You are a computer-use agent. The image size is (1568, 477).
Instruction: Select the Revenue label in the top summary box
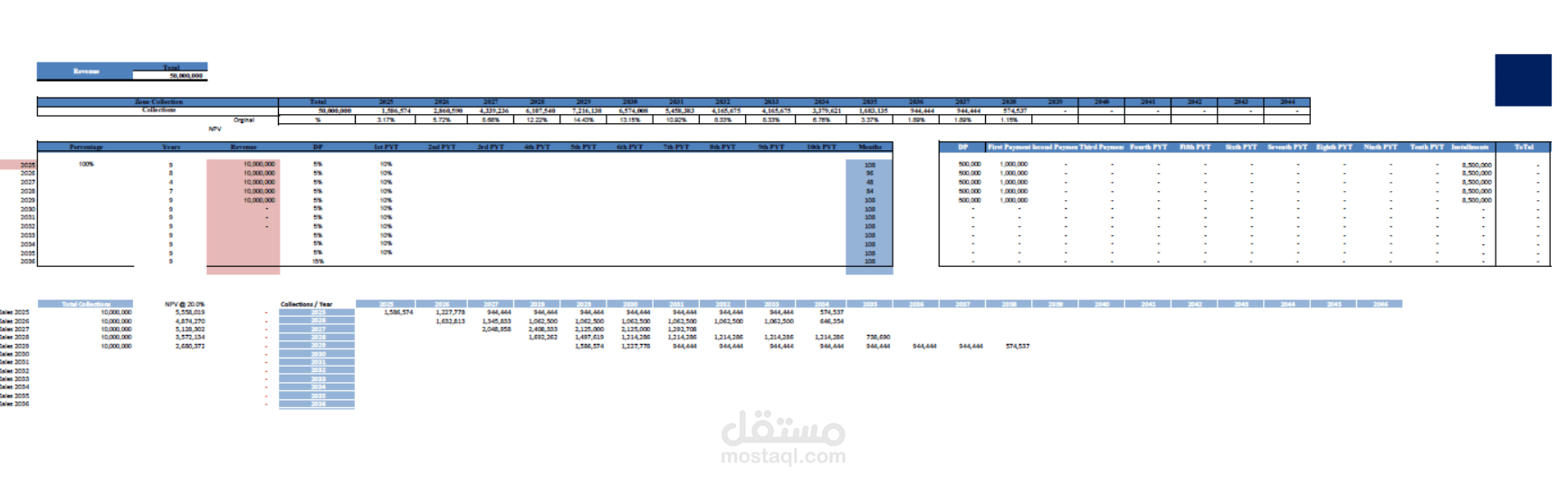coord(86,71)
